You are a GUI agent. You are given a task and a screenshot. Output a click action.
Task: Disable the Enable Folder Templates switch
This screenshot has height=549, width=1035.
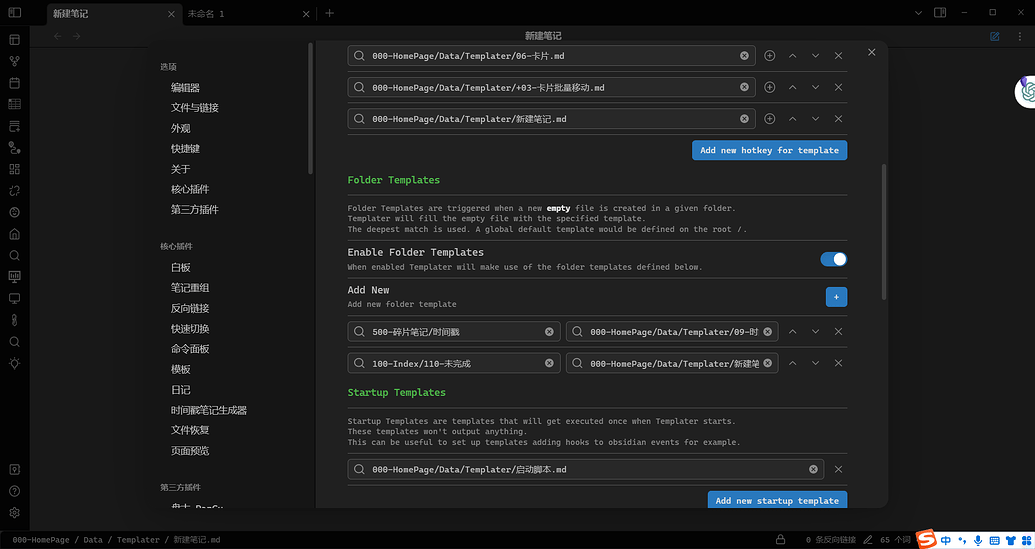(834, 259)
